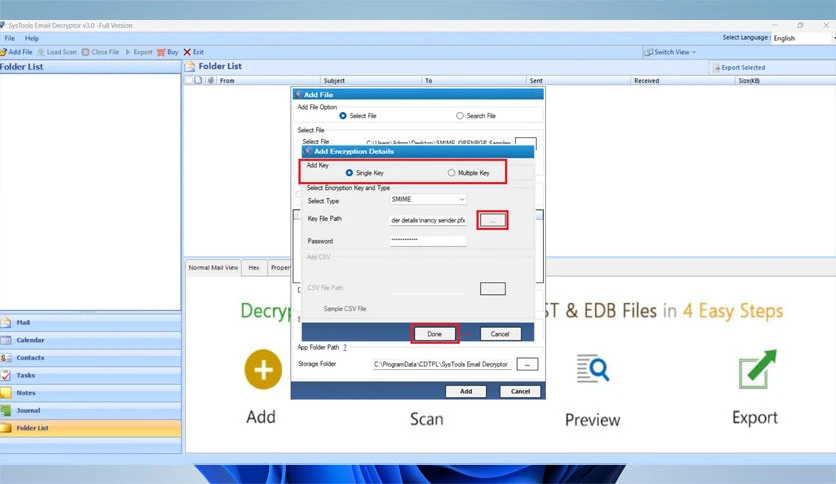Screen dimensions: 836x484
Task: Click the Storage Folder path field
Action: coord(442,365)
